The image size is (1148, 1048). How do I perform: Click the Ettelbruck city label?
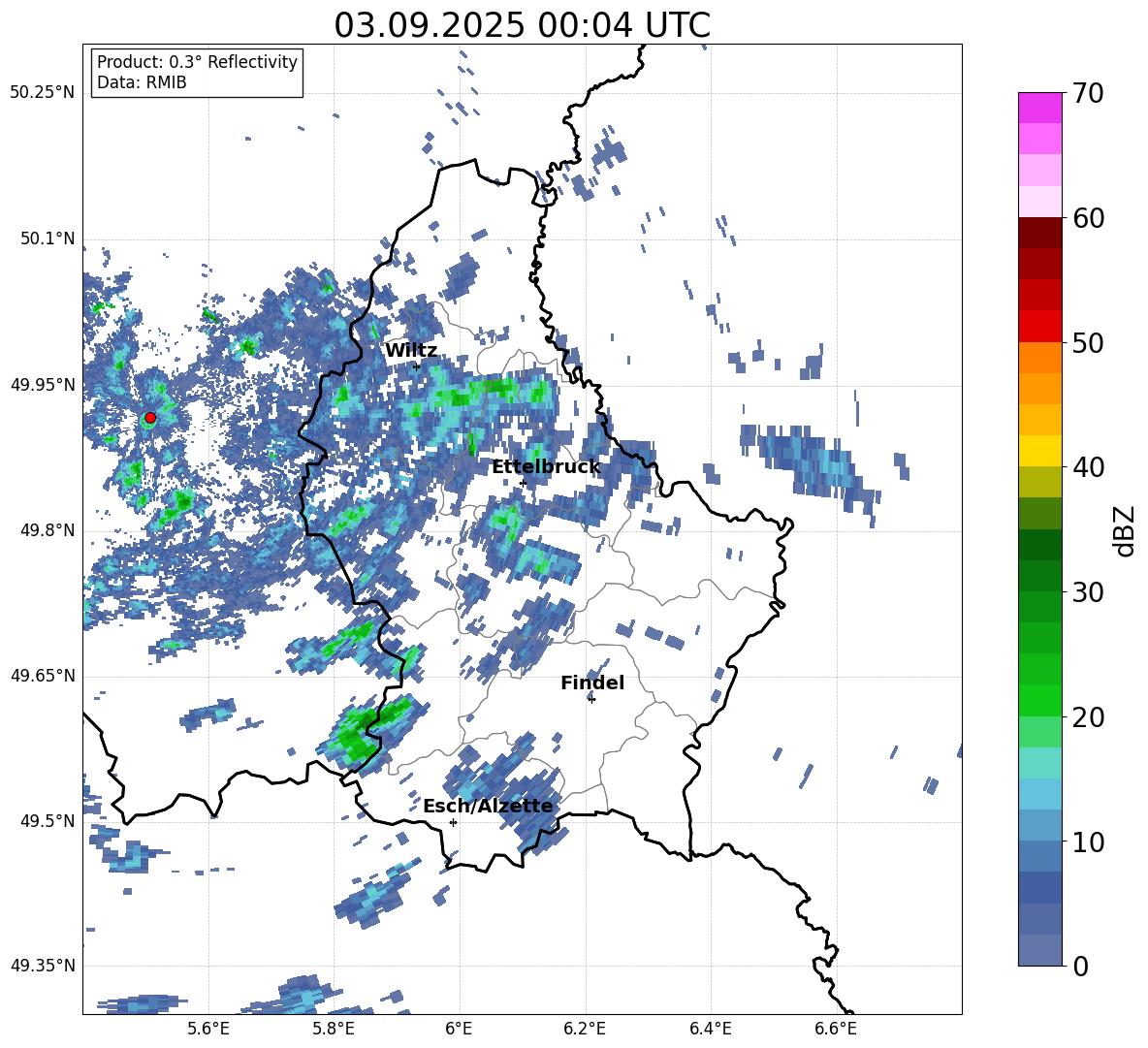[546, 467]
